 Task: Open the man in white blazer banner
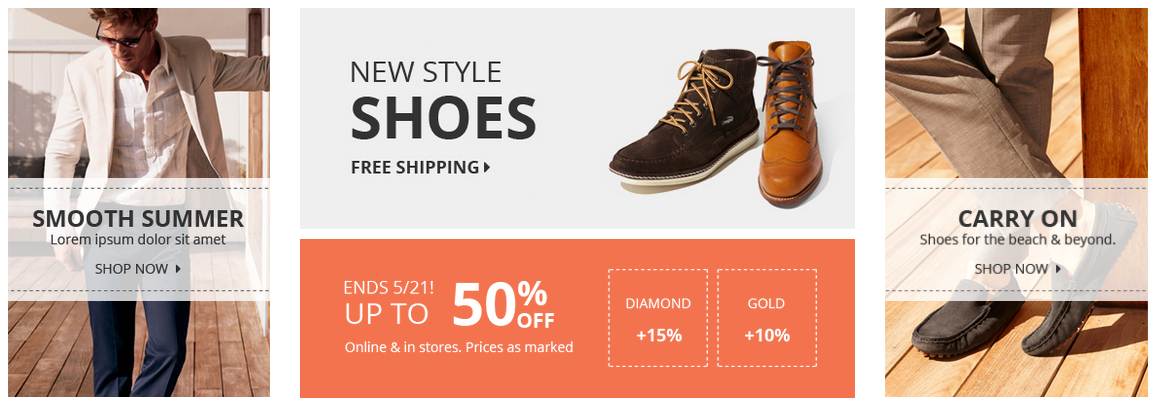click(138, 203)
